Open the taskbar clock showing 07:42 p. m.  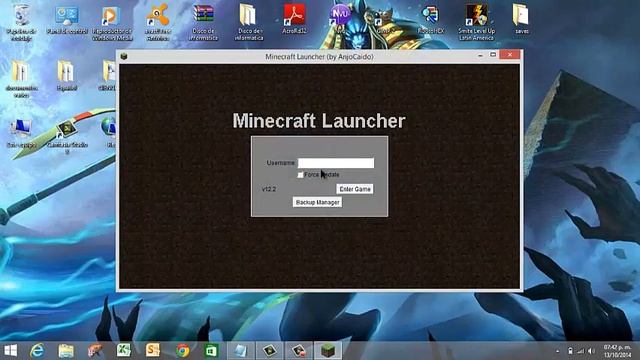[x=617, y=351]
